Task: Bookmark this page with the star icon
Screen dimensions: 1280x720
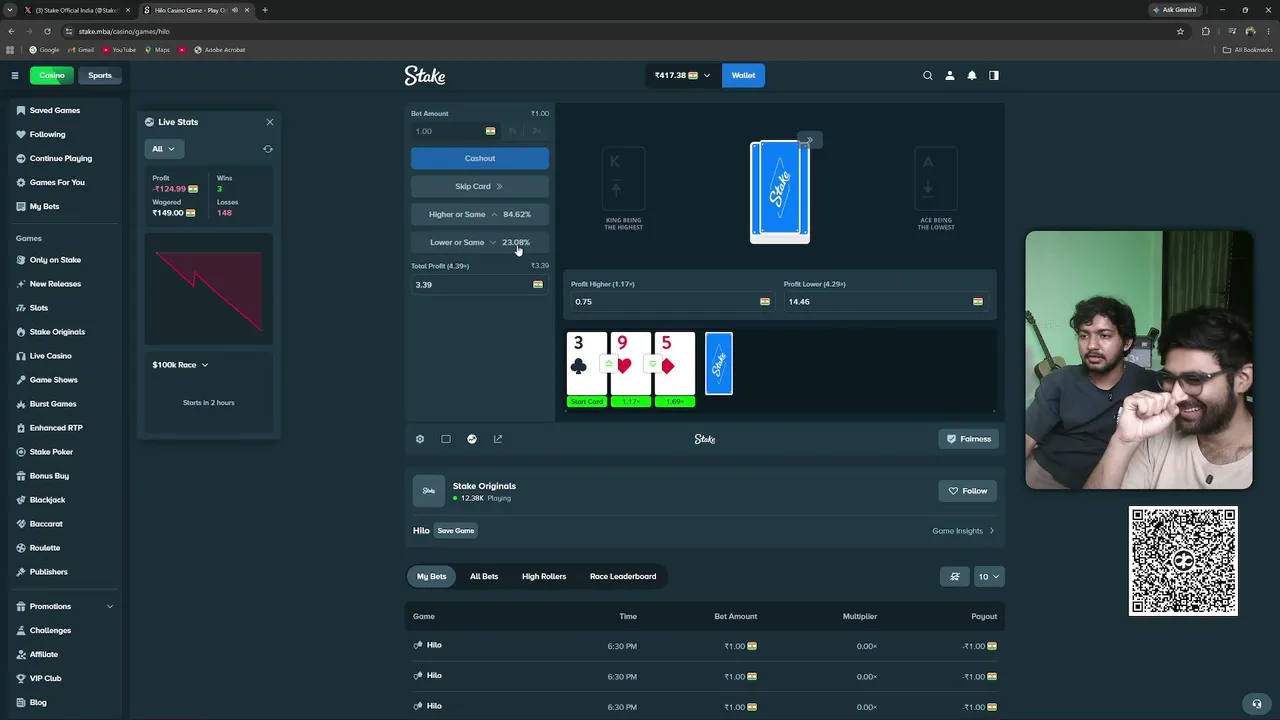Action: [x=1180, y=31]
